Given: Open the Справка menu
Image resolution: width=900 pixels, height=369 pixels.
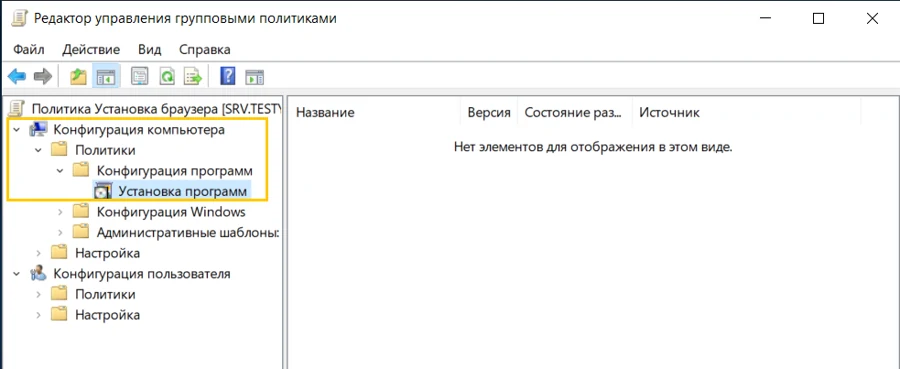Looking at the screenshot, I should tap(205, 49).
